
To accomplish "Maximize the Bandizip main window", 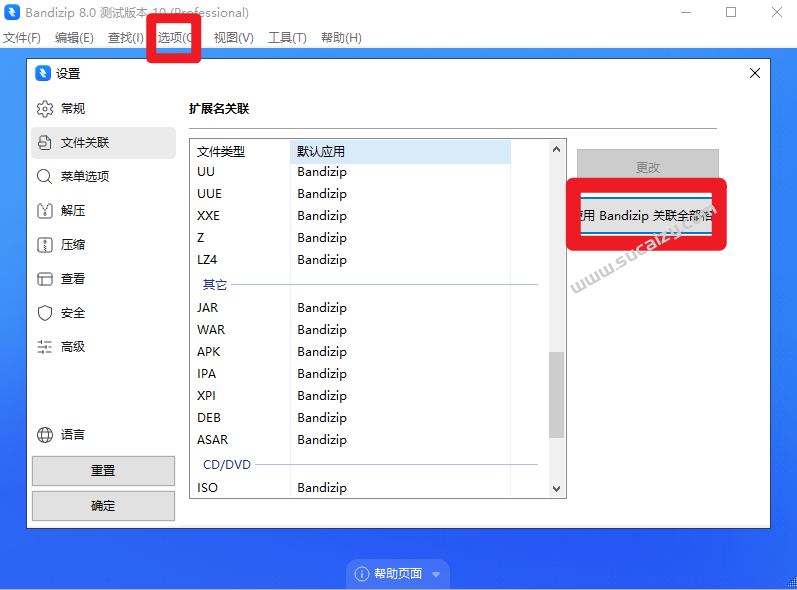I will (x=731, y=12).
